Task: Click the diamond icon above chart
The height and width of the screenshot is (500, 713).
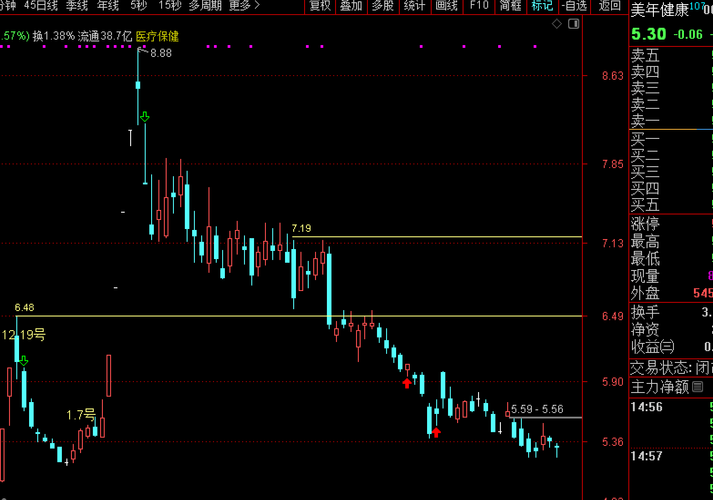Action: click(x=557, y=24)
